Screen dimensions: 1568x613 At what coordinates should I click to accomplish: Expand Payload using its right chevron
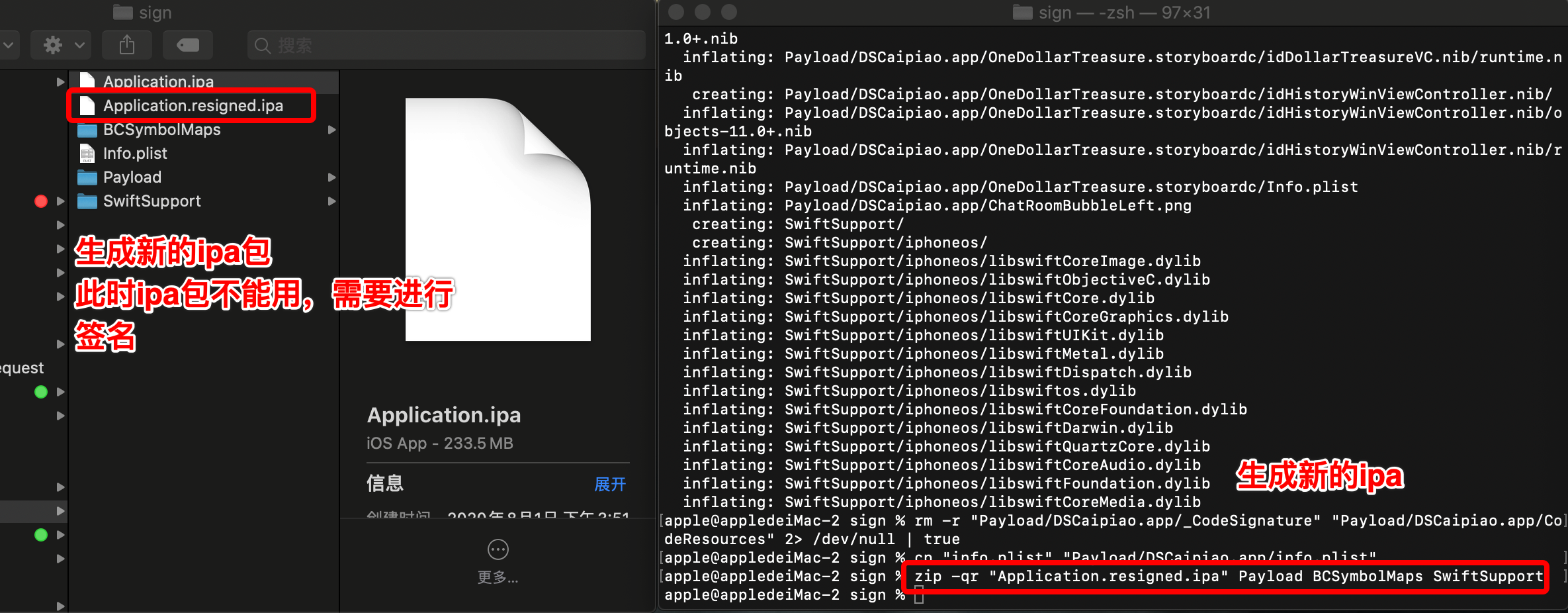pyautogui.click(x=331, y=177)
